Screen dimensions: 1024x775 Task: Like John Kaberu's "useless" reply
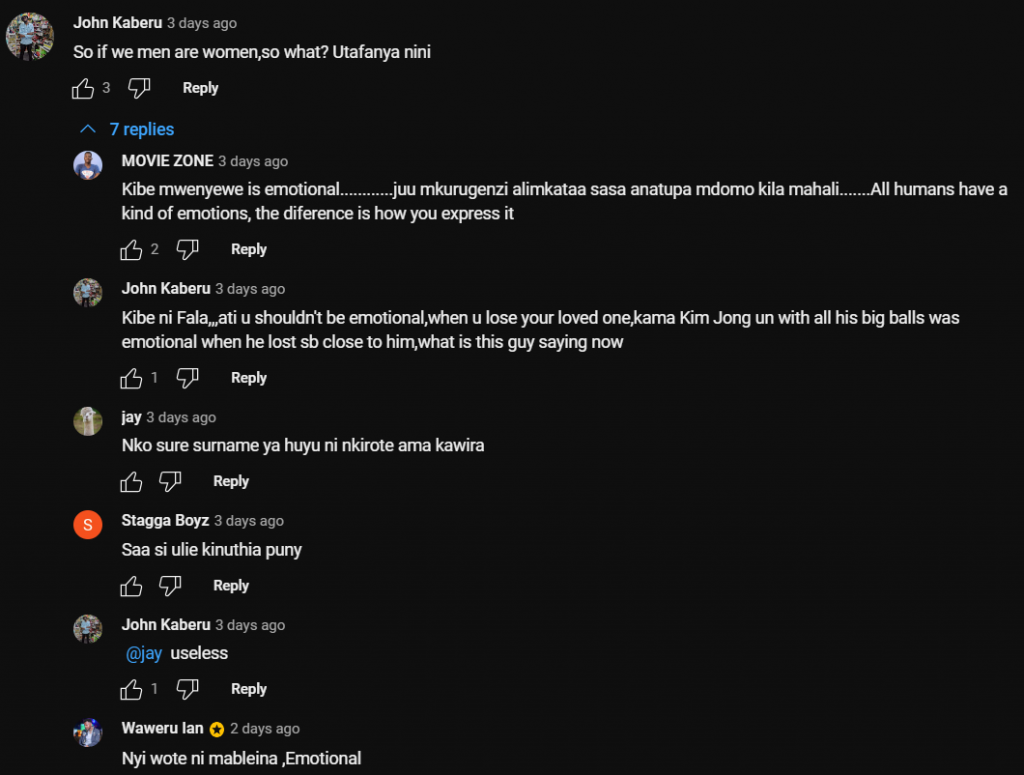click(131, 690)
